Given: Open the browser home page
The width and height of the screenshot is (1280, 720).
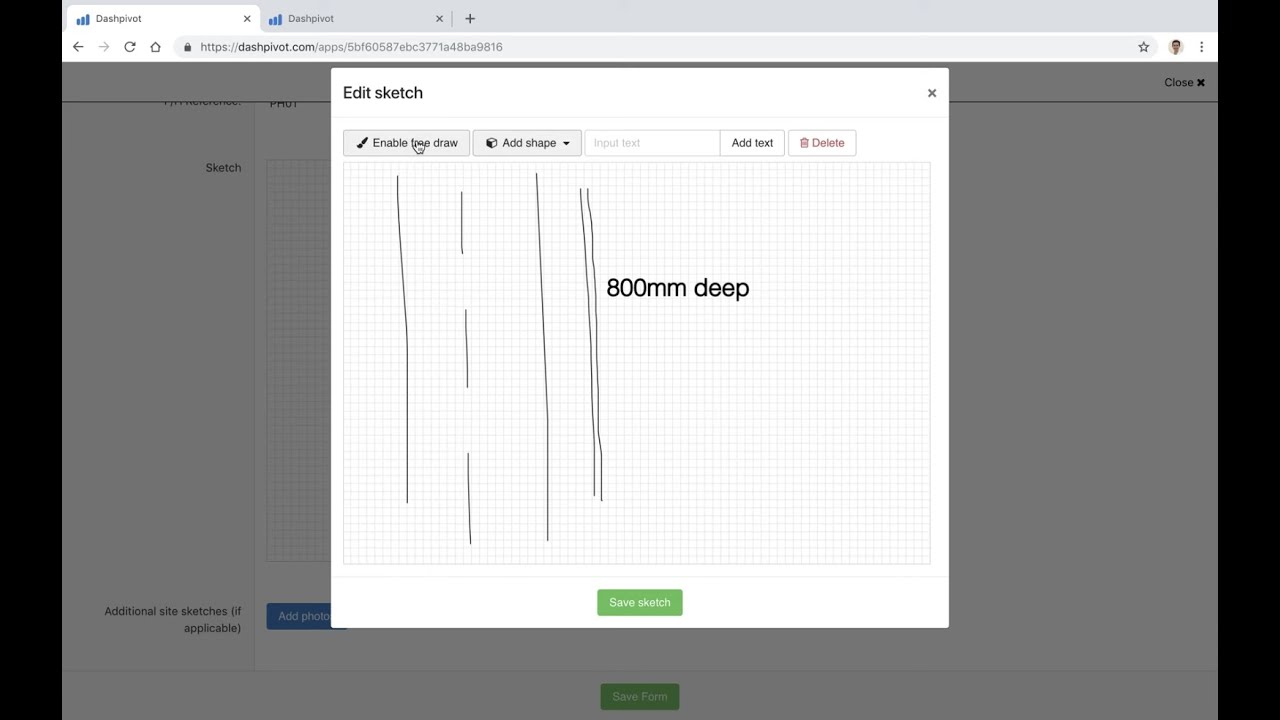Looking at the screenshot, I should [155, 47].
